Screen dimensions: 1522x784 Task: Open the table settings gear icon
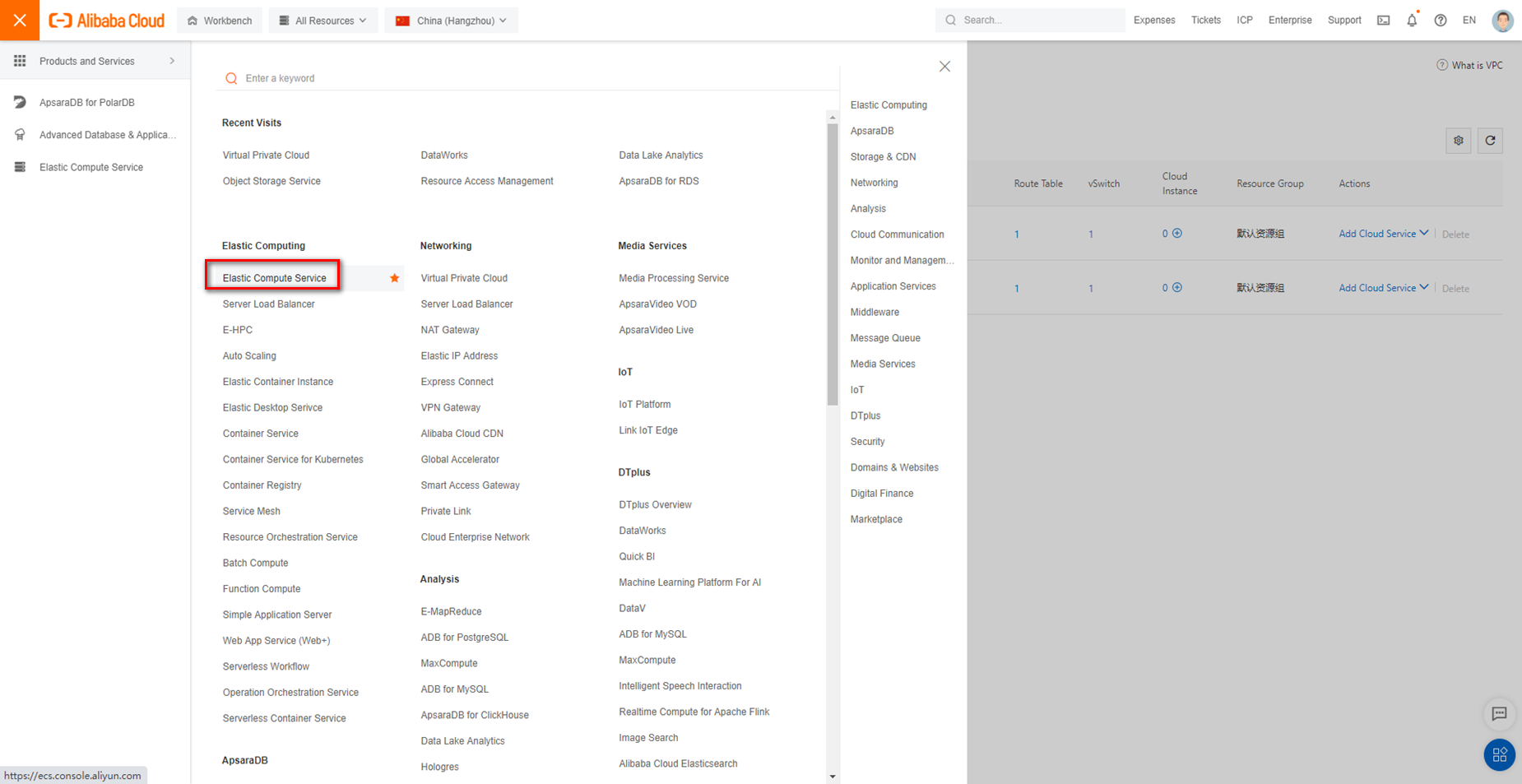pos(1459,141)
